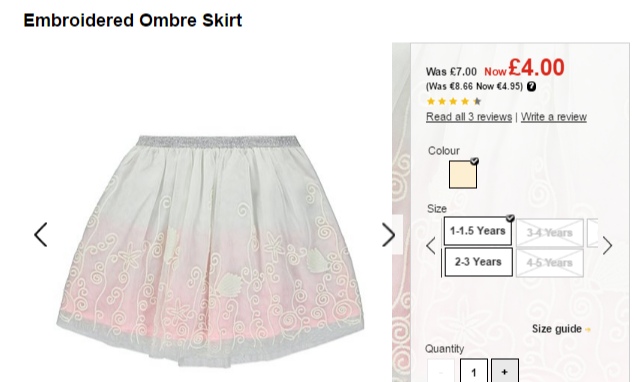Viewport: 634px width, 382px height.
Task: Go to previous sizes with left arrow
Action: [x=431, y=246]
